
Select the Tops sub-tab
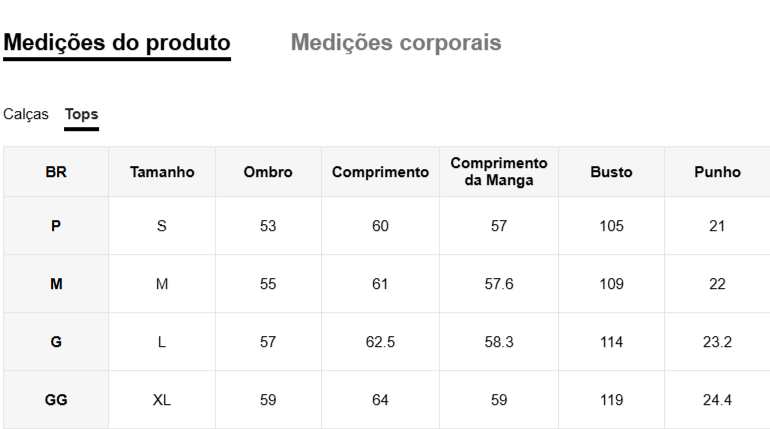pyautogui.click(x=82, y=114)
